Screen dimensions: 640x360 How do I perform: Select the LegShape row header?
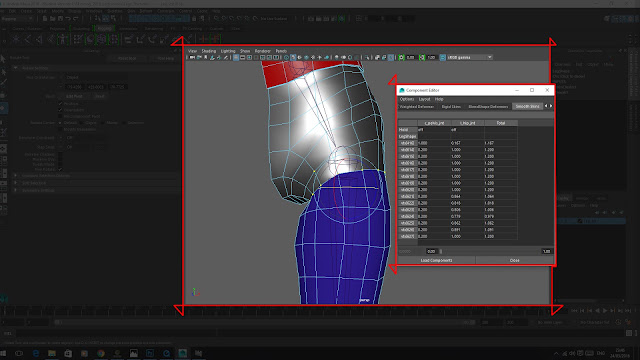click(407, 136)
